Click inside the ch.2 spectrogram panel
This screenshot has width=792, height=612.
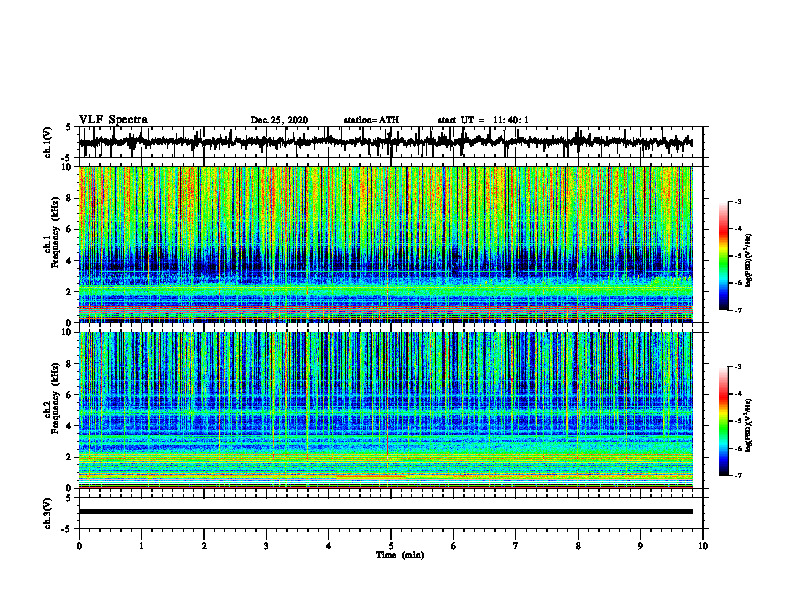click(386, 410)
